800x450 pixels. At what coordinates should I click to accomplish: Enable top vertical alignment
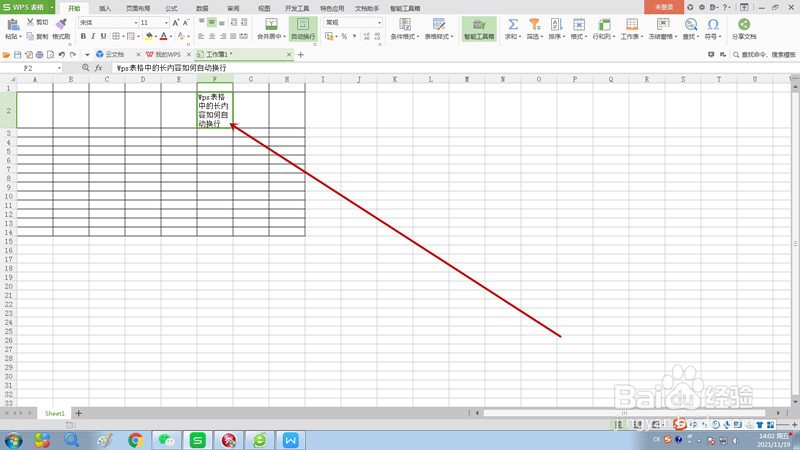[x=202, y=22]
